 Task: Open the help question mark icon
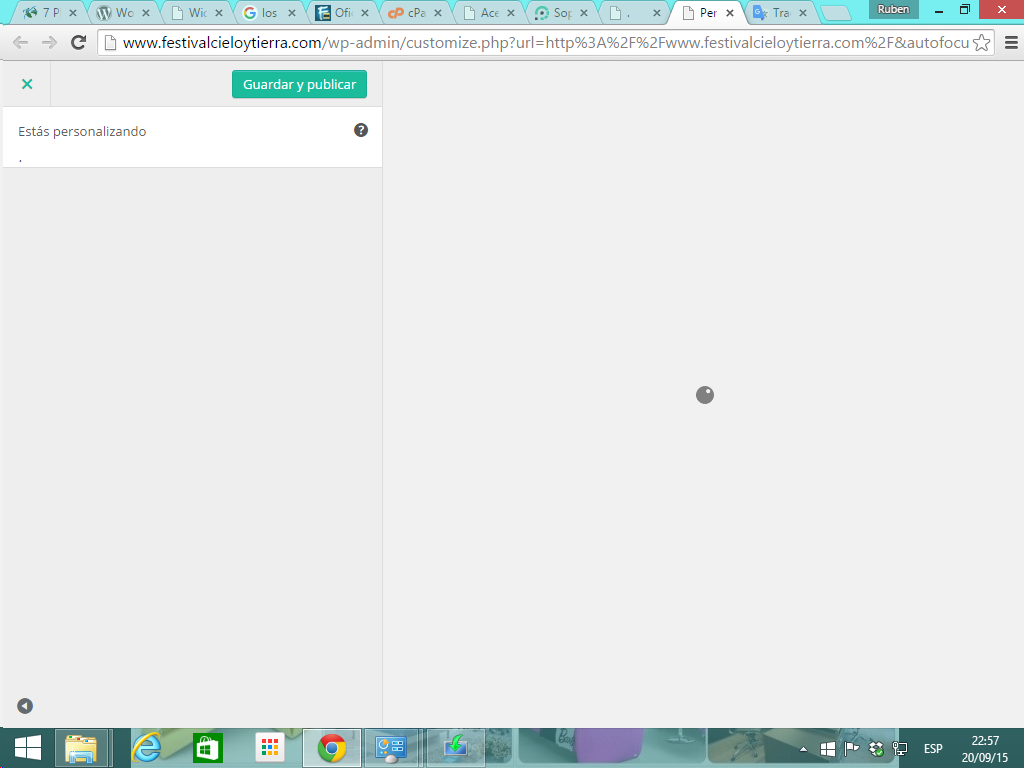[x=361, y=130]
